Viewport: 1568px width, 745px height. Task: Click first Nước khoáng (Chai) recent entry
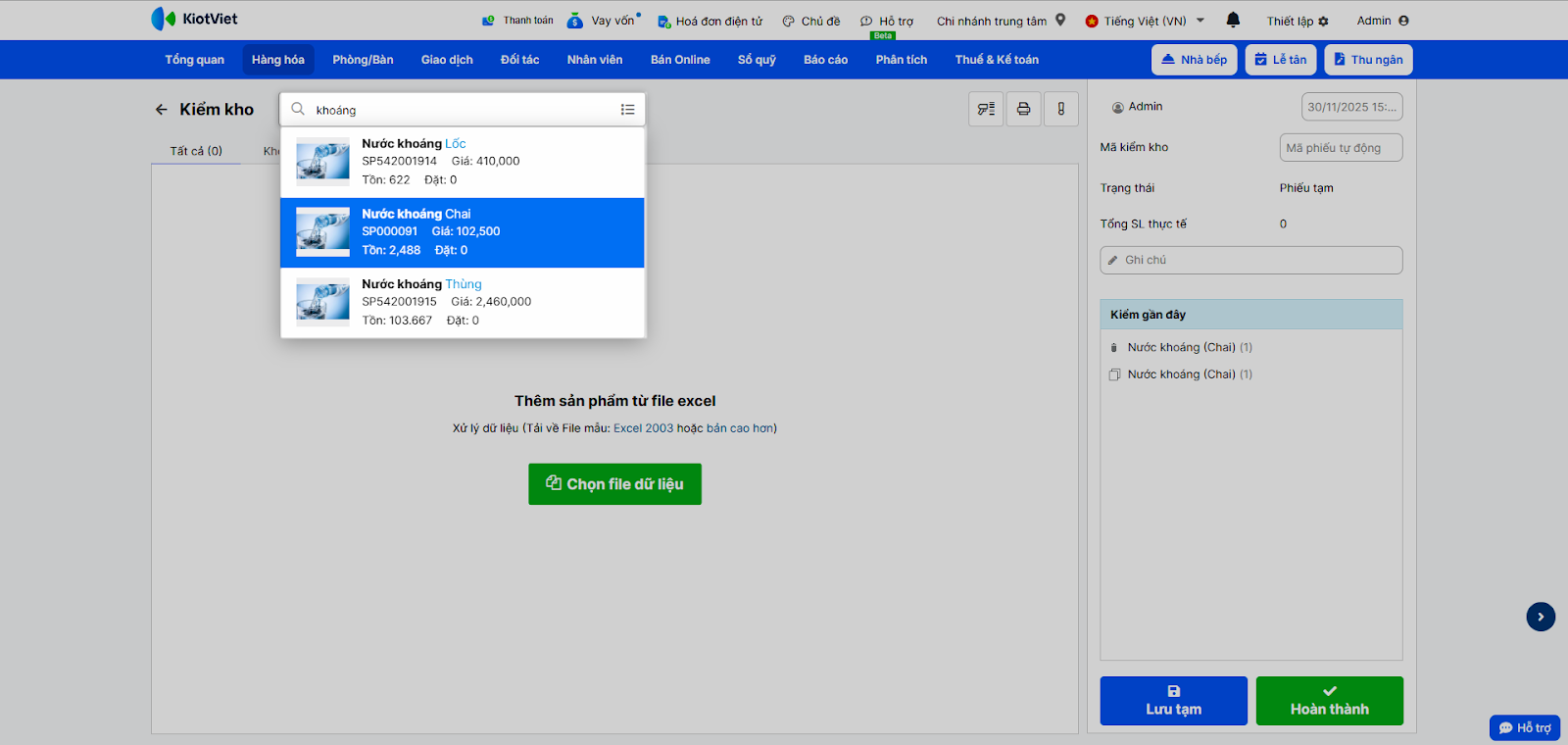(x=1190, y=348)
